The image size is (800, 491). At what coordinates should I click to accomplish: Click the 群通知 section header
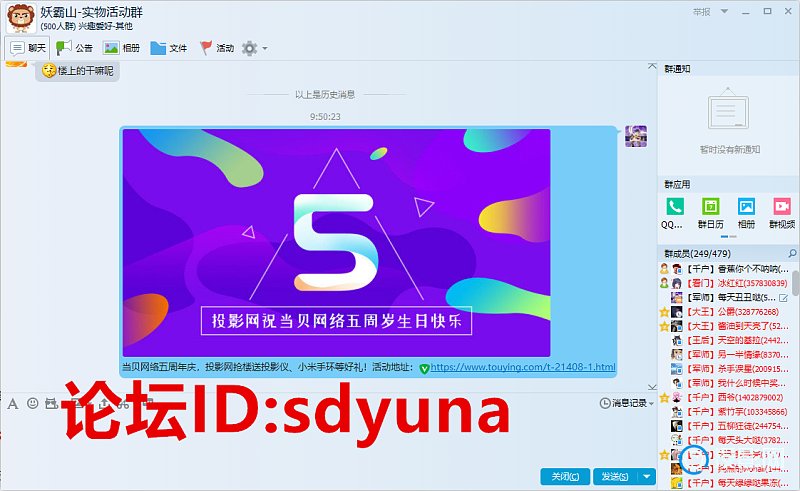[x=677, y=69]
